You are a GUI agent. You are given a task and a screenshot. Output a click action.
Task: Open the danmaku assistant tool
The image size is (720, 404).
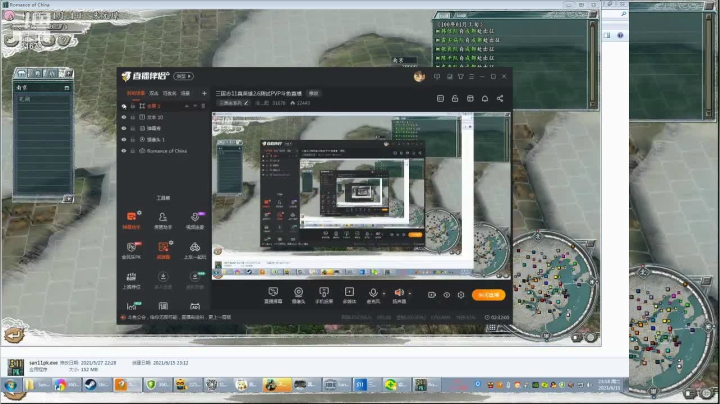pyautogui.click(x=131, y=220)
